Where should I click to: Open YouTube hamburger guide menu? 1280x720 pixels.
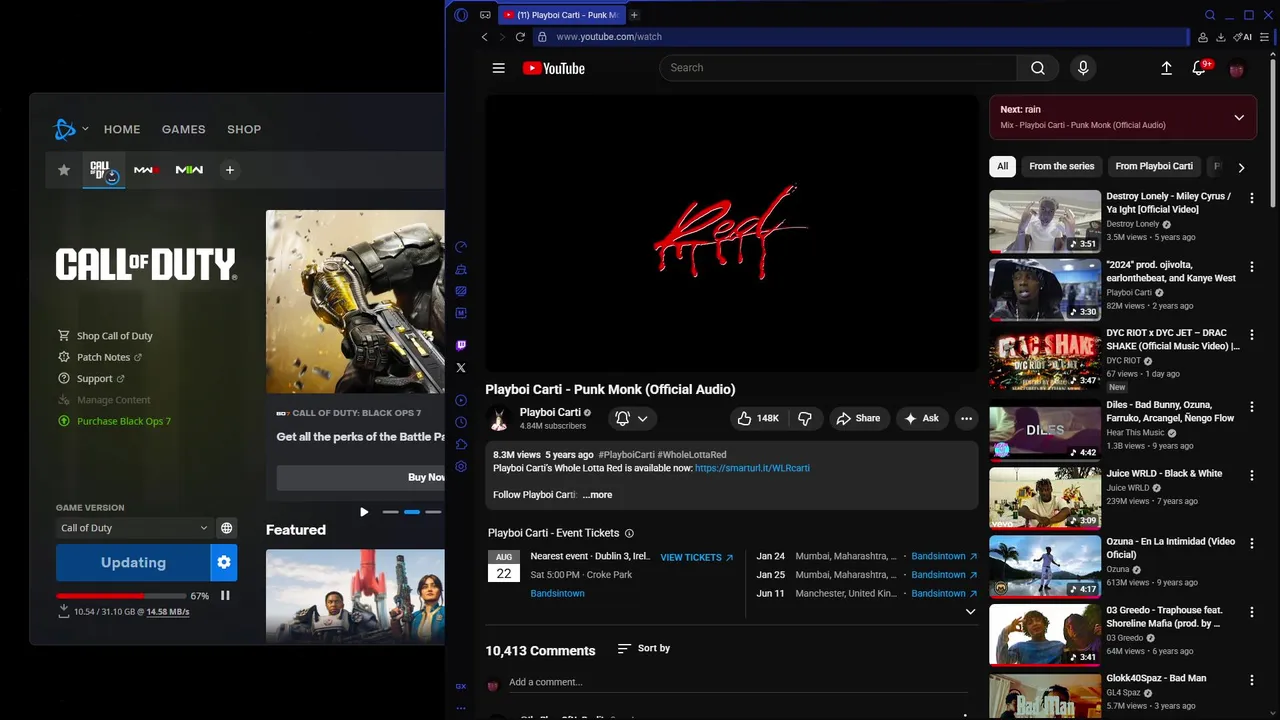point(499,68)
